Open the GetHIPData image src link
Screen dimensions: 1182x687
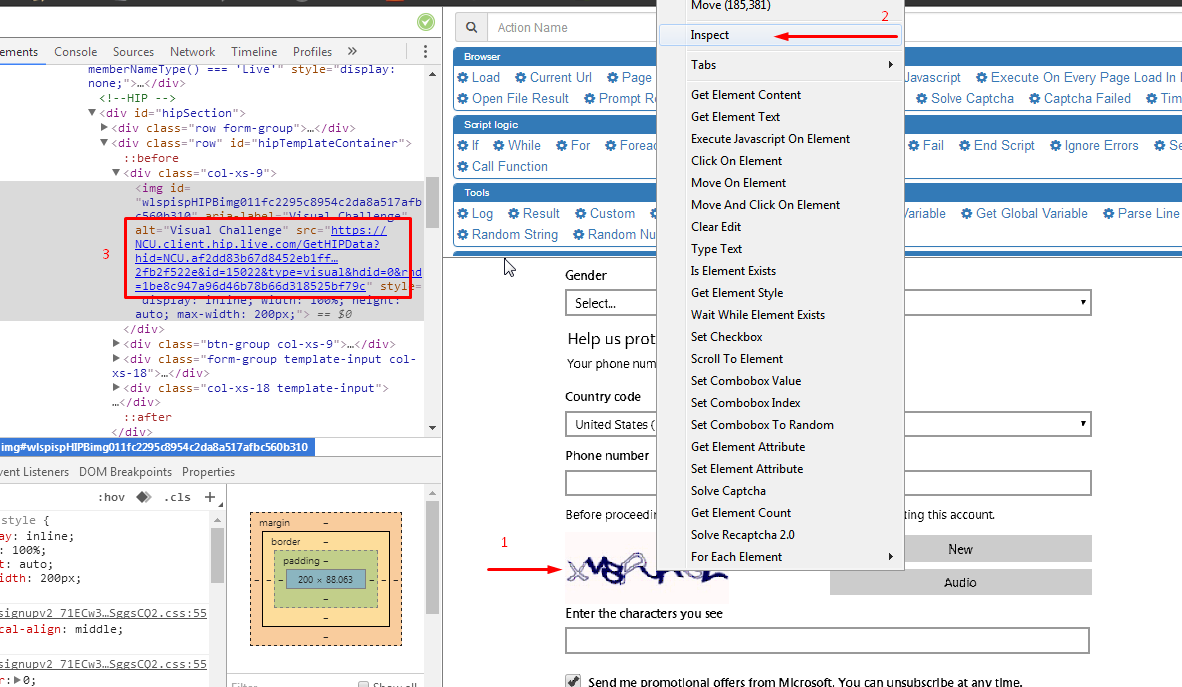(257, 244)
